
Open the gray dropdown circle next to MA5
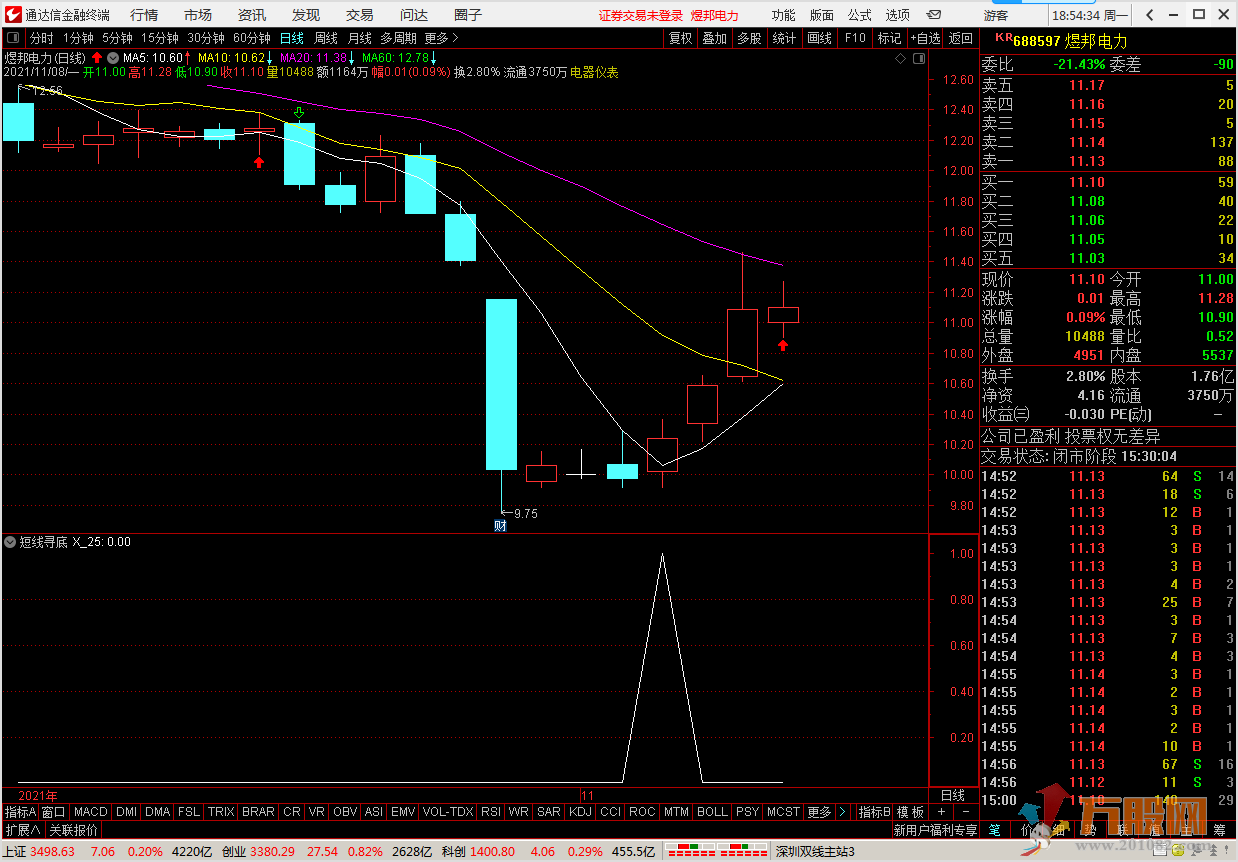(x=113, y=58)
